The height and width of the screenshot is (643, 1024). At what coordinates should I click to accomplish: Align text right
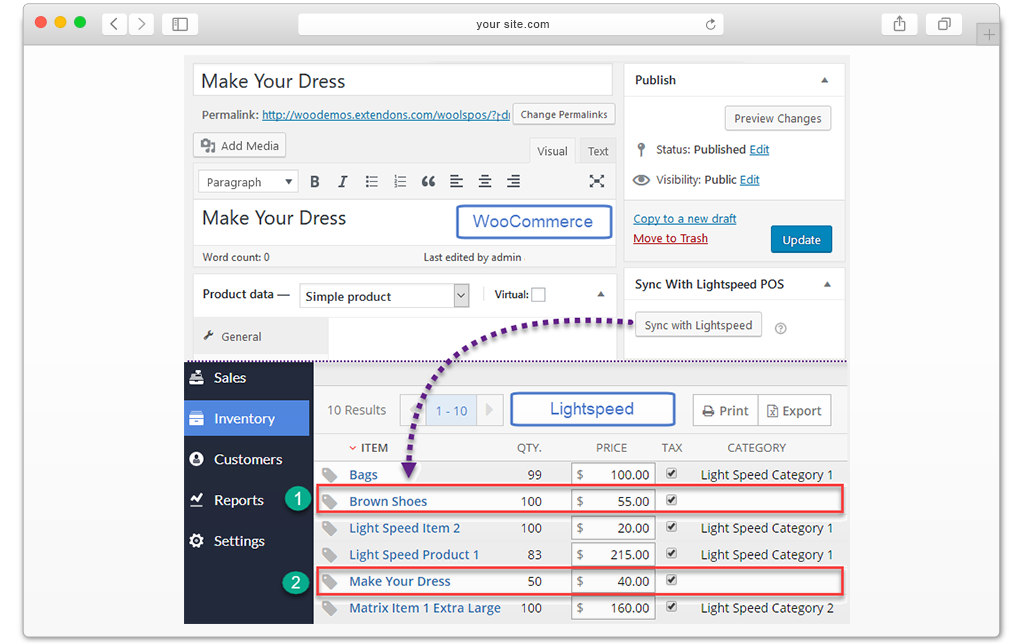point(514,182)
